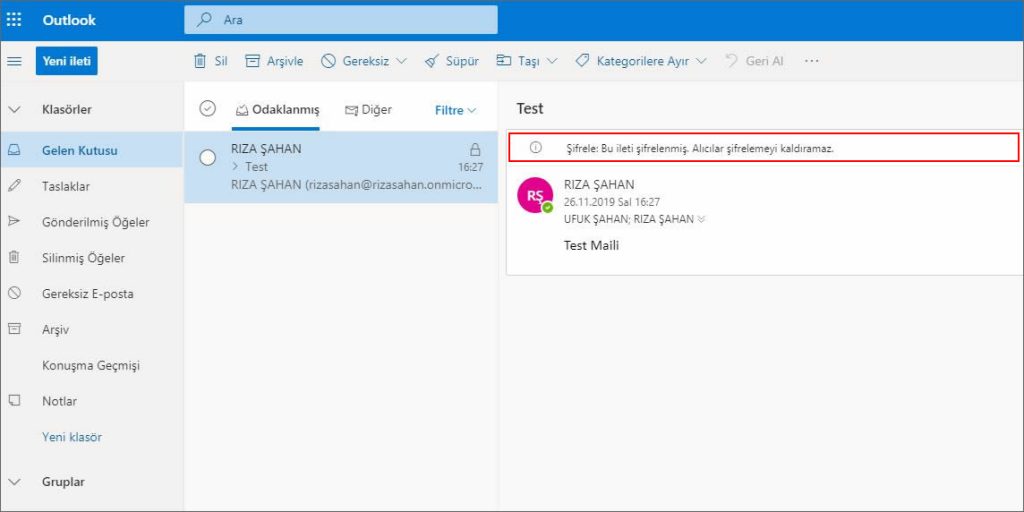The width and height of the screenshot is (1024, 512).
Task: Open the Kategorilere Ayır dropdown arrow
Action: click(x=701, y=61)
